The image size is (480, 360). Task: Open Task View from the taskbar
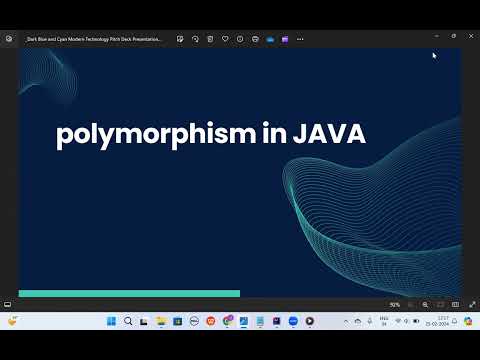coord(144,321)
